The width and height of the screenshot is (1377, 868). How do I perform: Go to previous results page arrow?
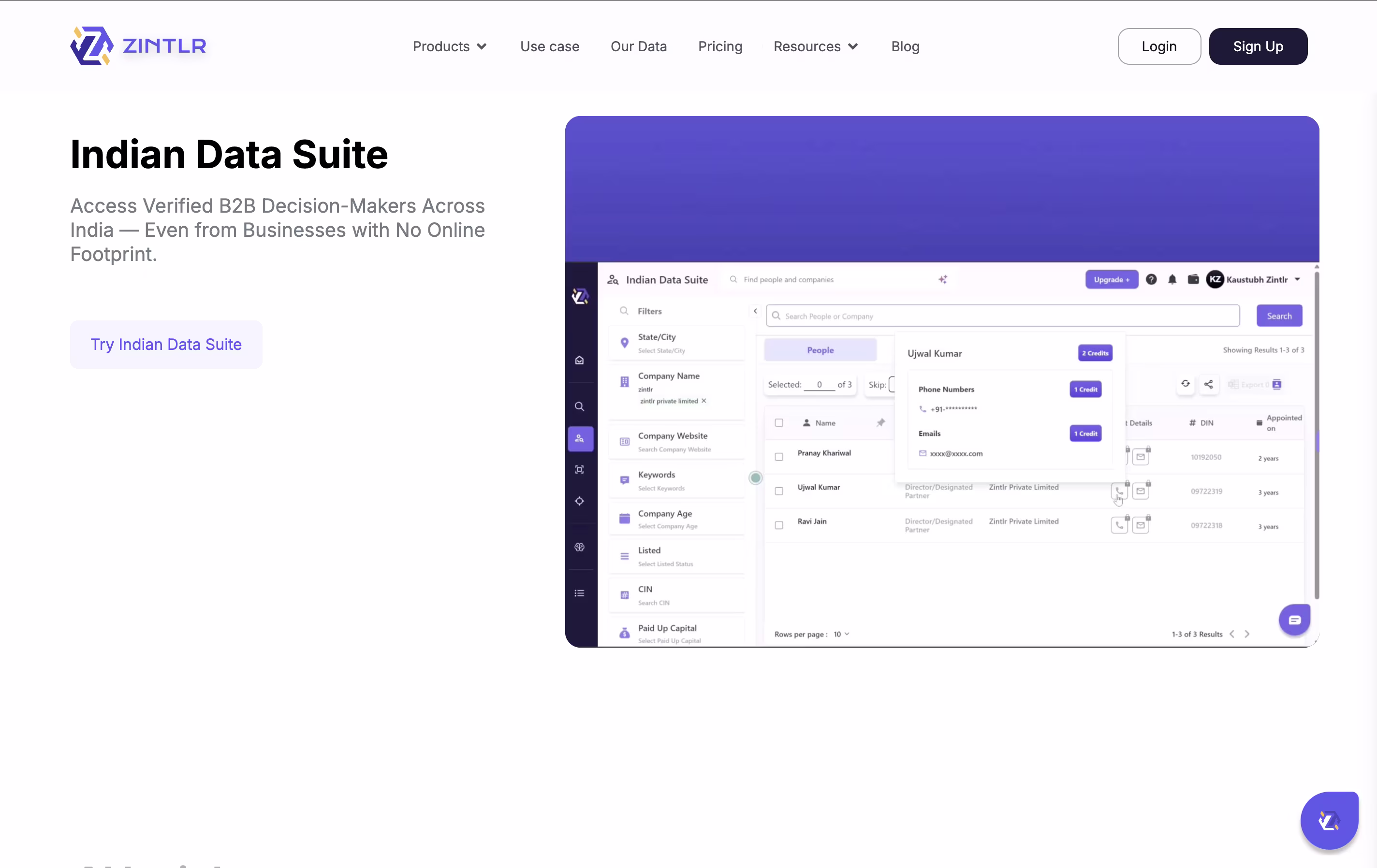coord(1232,634)
